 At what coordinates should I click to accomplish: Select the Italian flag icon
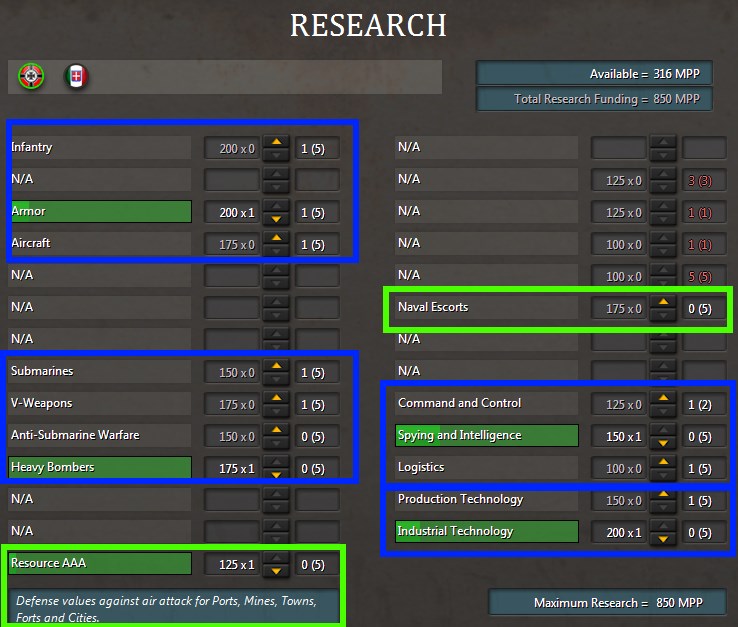pyautogui.click(x=76, y=76)
